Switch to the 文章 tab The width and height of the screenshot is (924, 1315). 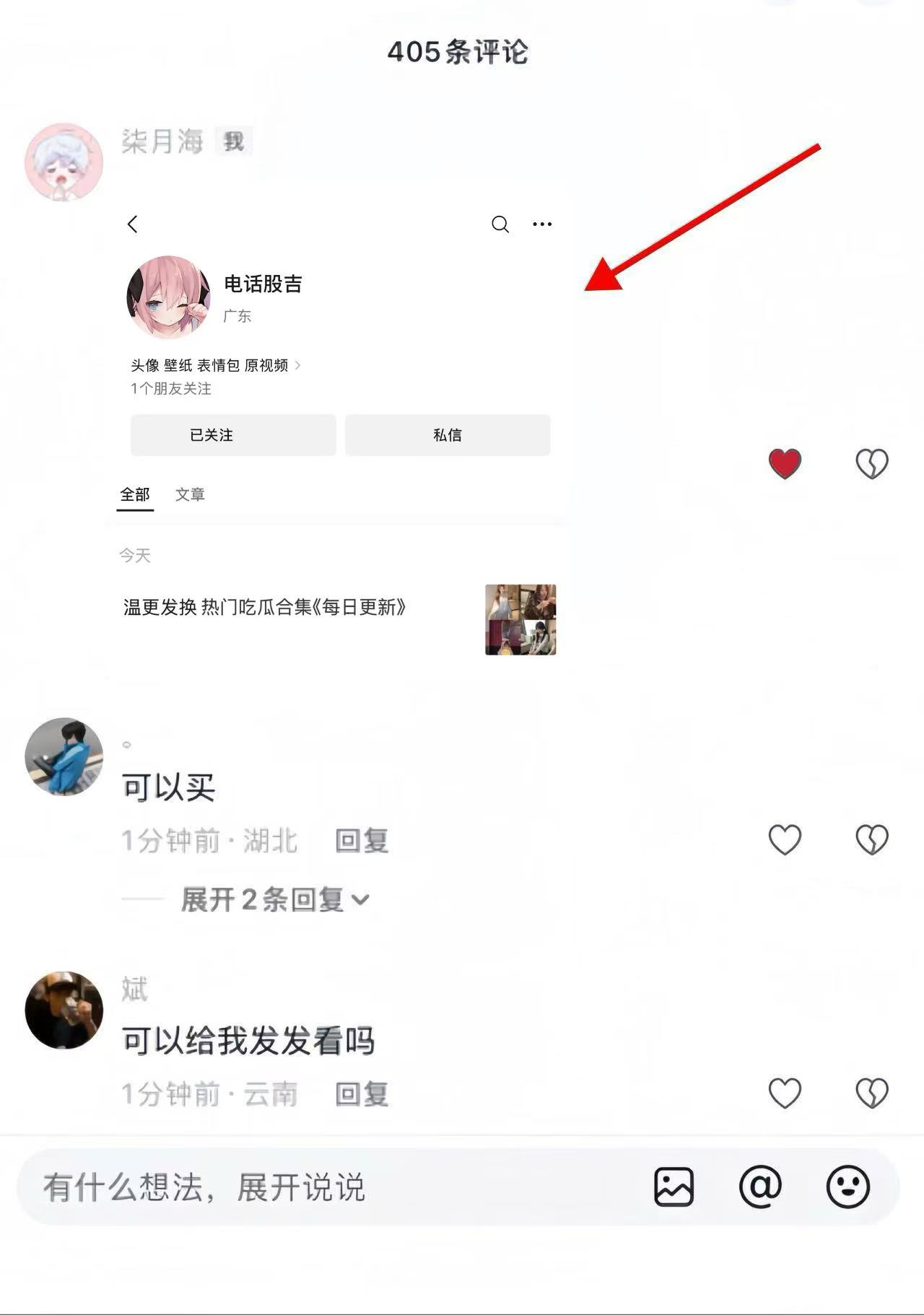(x=190, y=494)
